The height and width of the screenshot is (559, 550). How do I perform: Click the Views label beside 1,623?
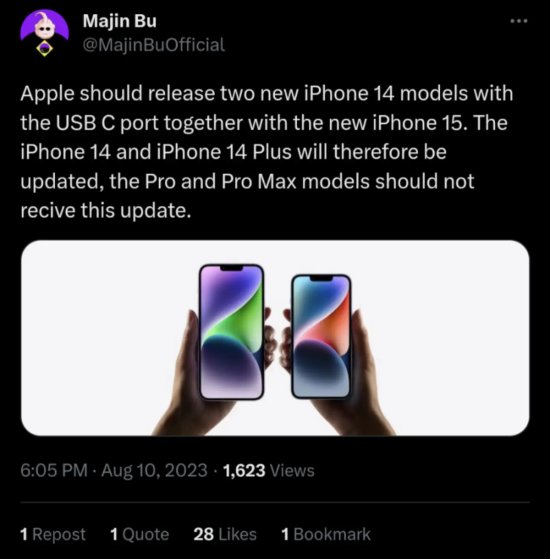coord(292,470)
